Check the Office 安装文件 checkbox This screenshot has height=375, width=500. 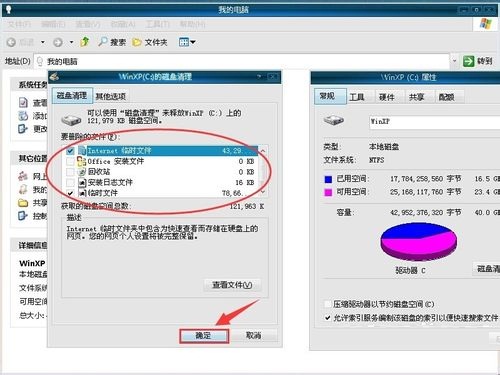coord(70,162)
